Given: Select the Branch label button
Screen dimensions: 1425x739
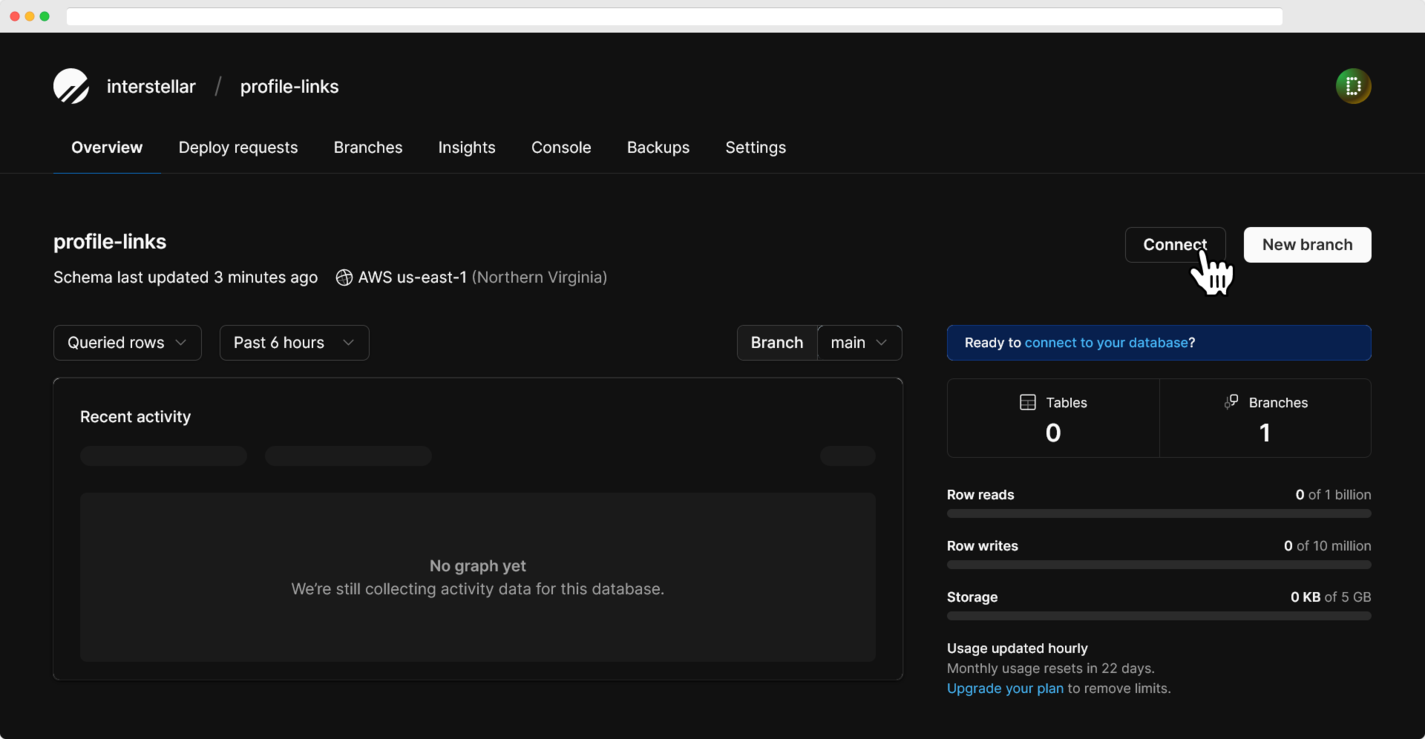Looking at the screenshot, I should [777, 342].
